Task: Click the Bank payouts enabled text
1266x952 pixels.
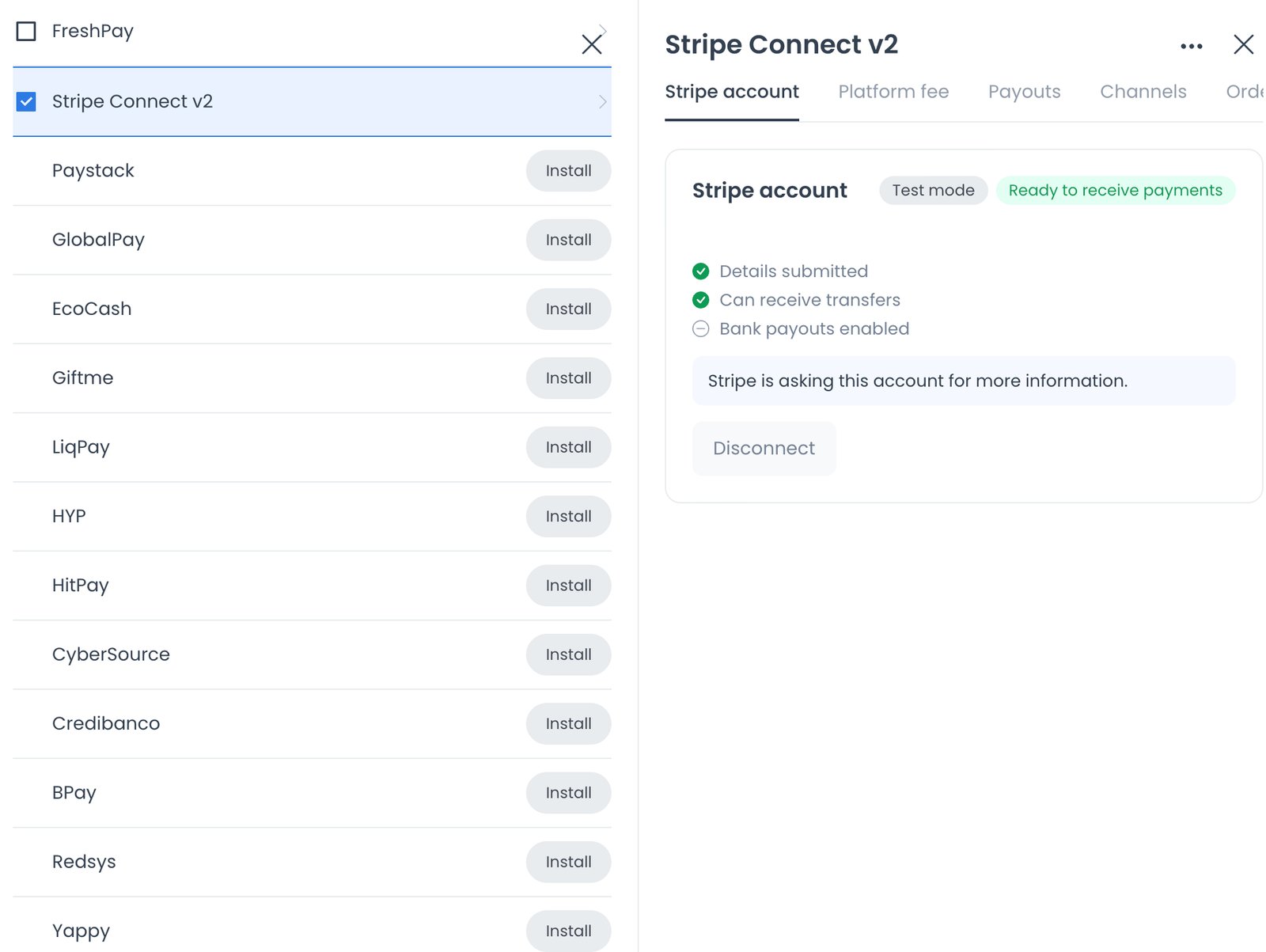Action: pos(814,328)
